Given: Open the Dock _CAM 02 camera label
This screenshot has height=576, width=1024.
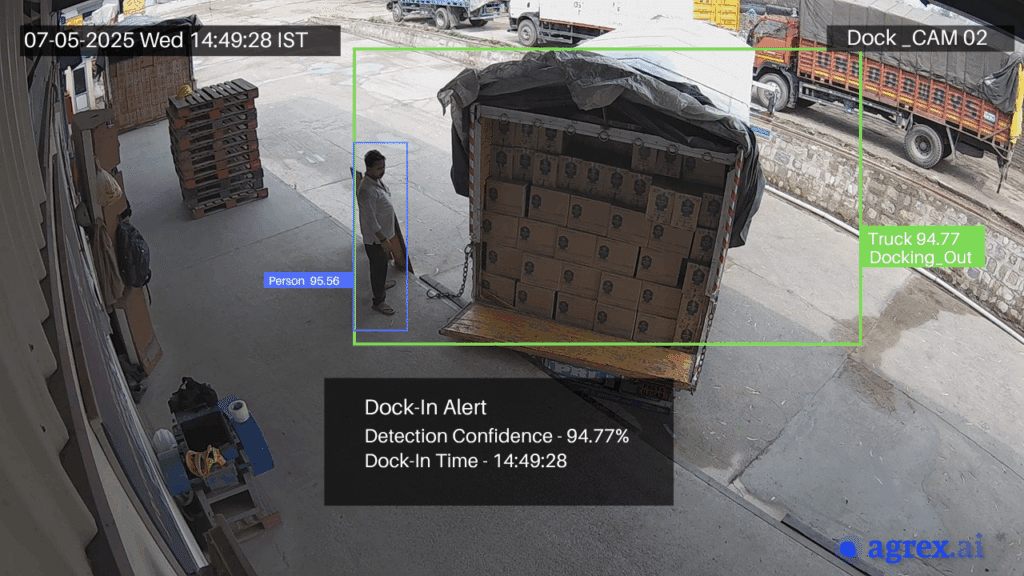Looking at the screenshot, I should click(x=916, y=39).
